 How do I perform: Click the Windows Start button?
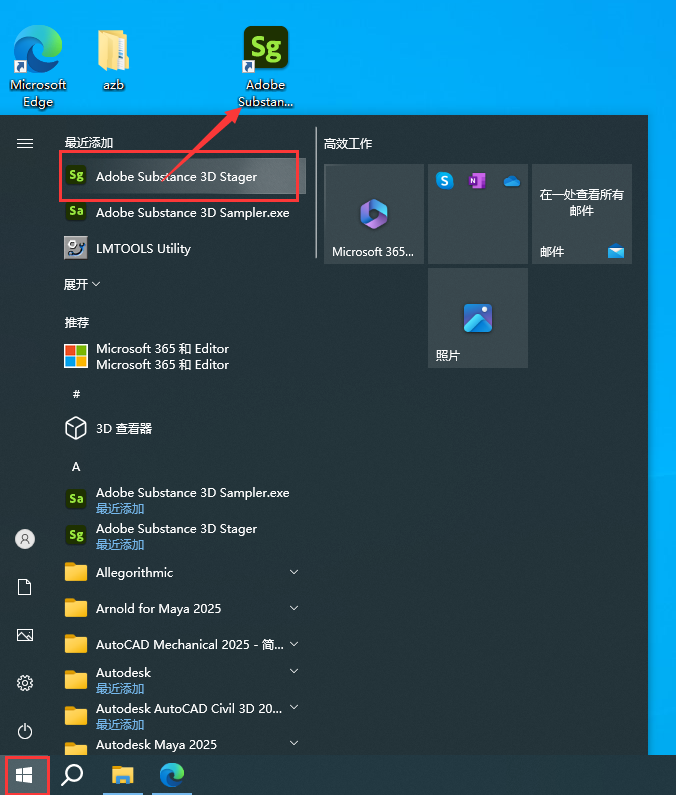coord(24,775)
